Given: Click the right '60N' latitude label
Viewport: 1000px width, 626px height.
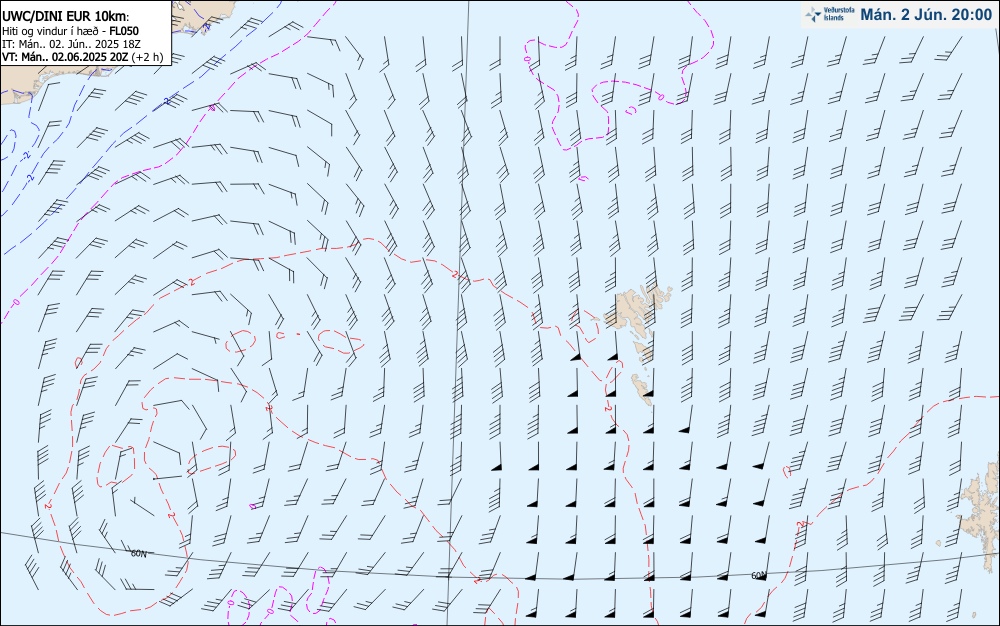Looking at the screenshot, I should pos(758,576).
